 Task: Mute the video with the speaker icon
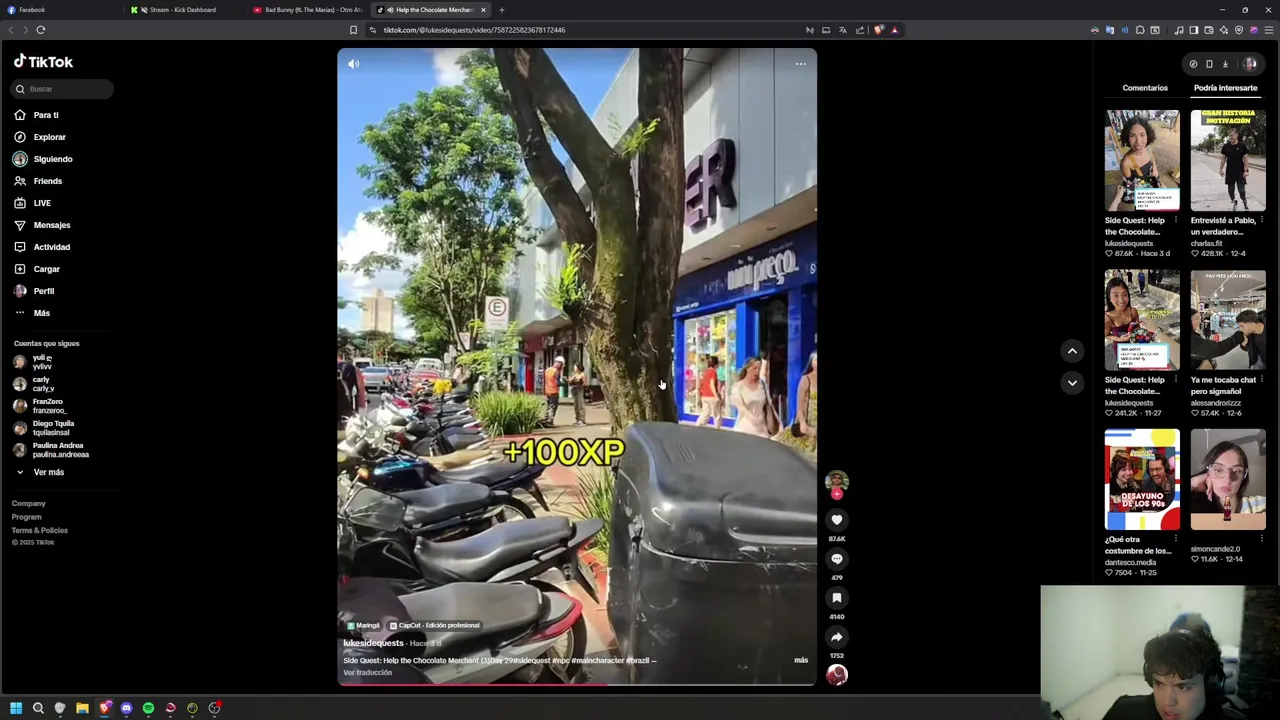[x=353, y=64]
